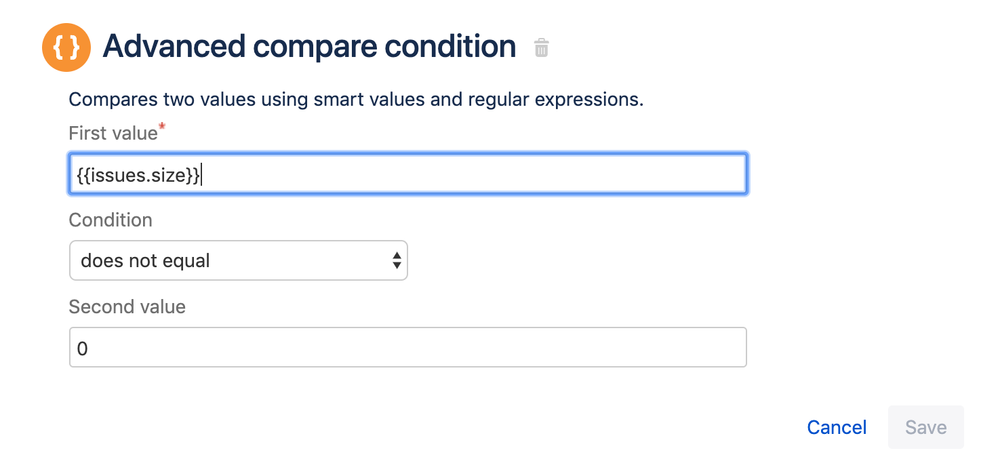Click the {{issues.size}} smart value text
Screen dimensions: 998x457
(138, 174)
